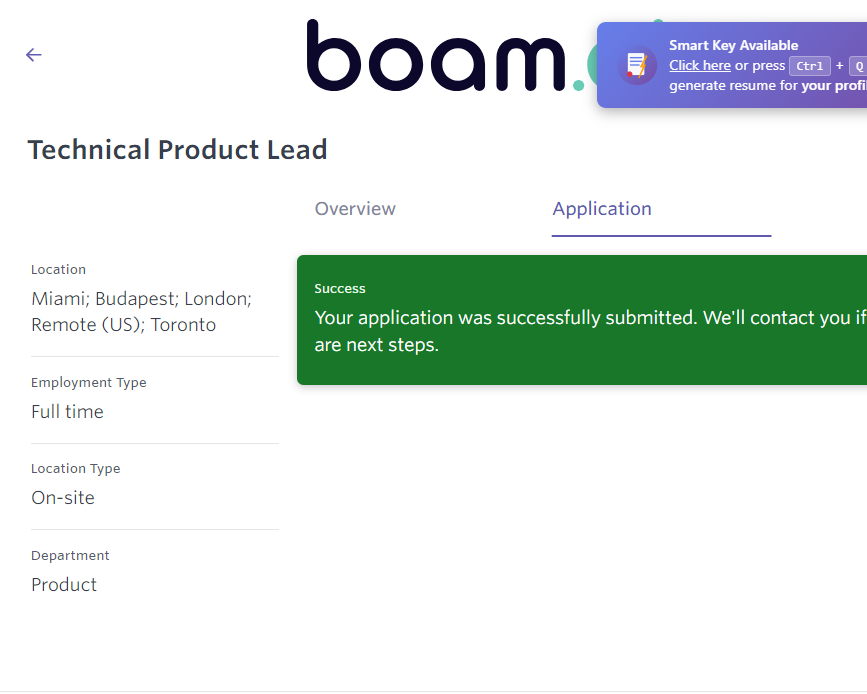Open the 'Click here' Smart Key link
Screen dimensions: 867x694
[x=700, y=66]
